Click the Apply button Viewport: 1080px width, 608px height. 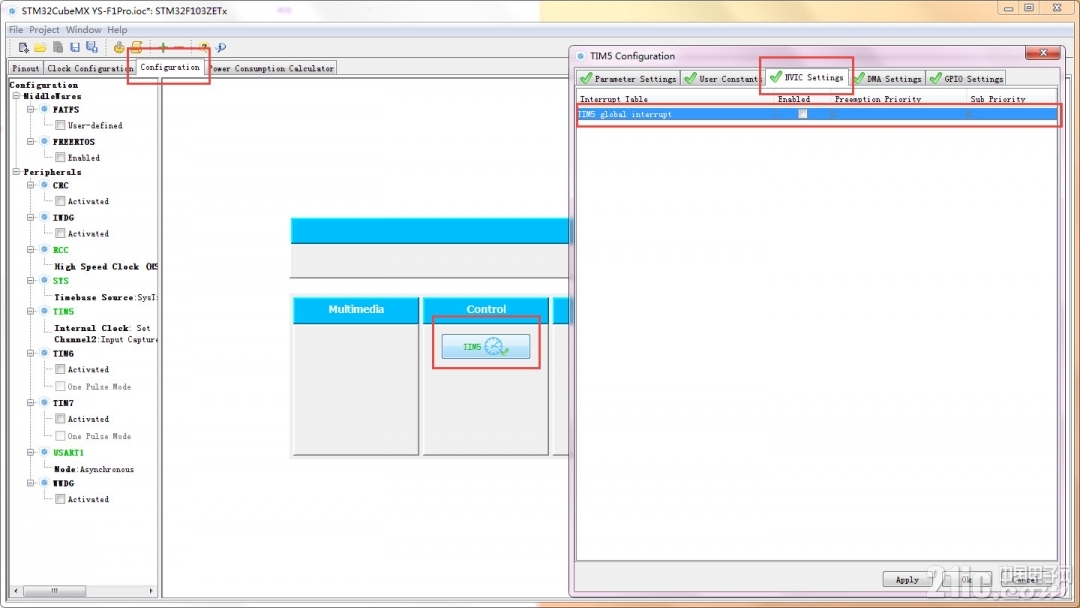(907, 580)
